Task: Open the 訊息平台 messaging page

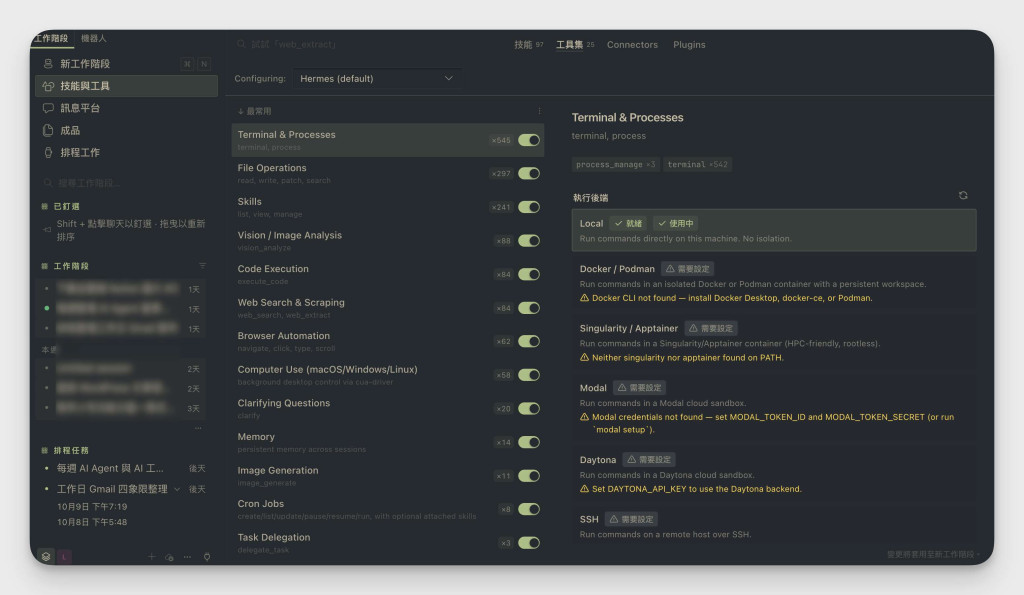Action: [127, 108]
